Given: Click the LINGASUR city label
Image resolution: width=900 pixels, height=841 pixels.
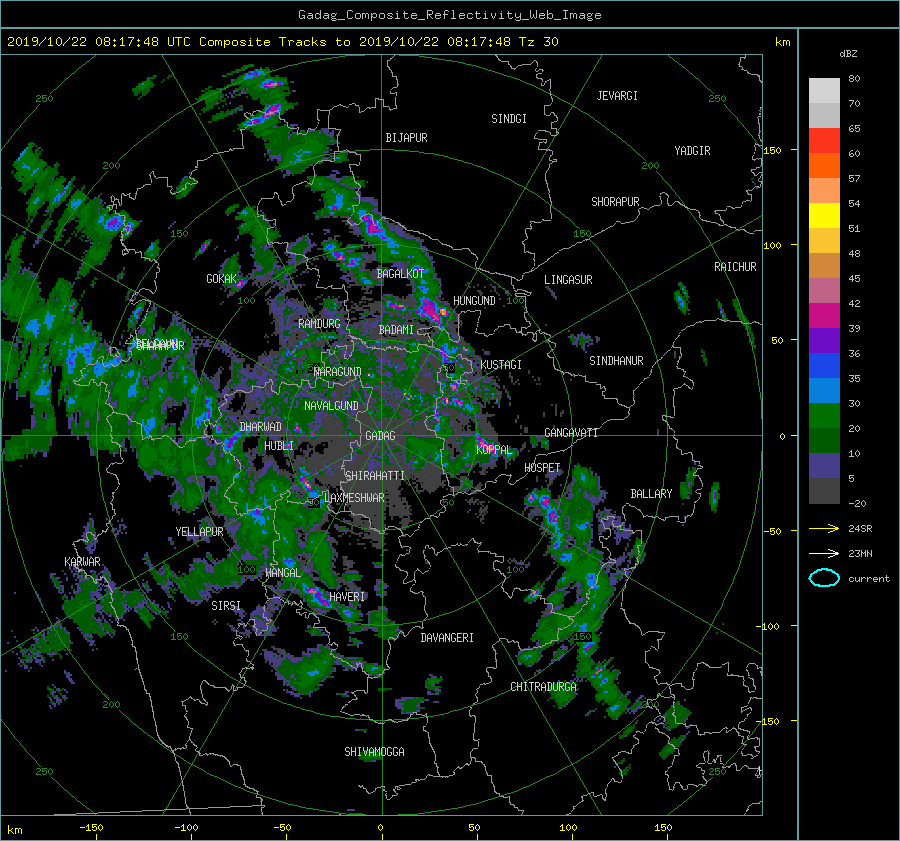Looking at the screenshot, I should pyautogui.click(x=568, y=280).
